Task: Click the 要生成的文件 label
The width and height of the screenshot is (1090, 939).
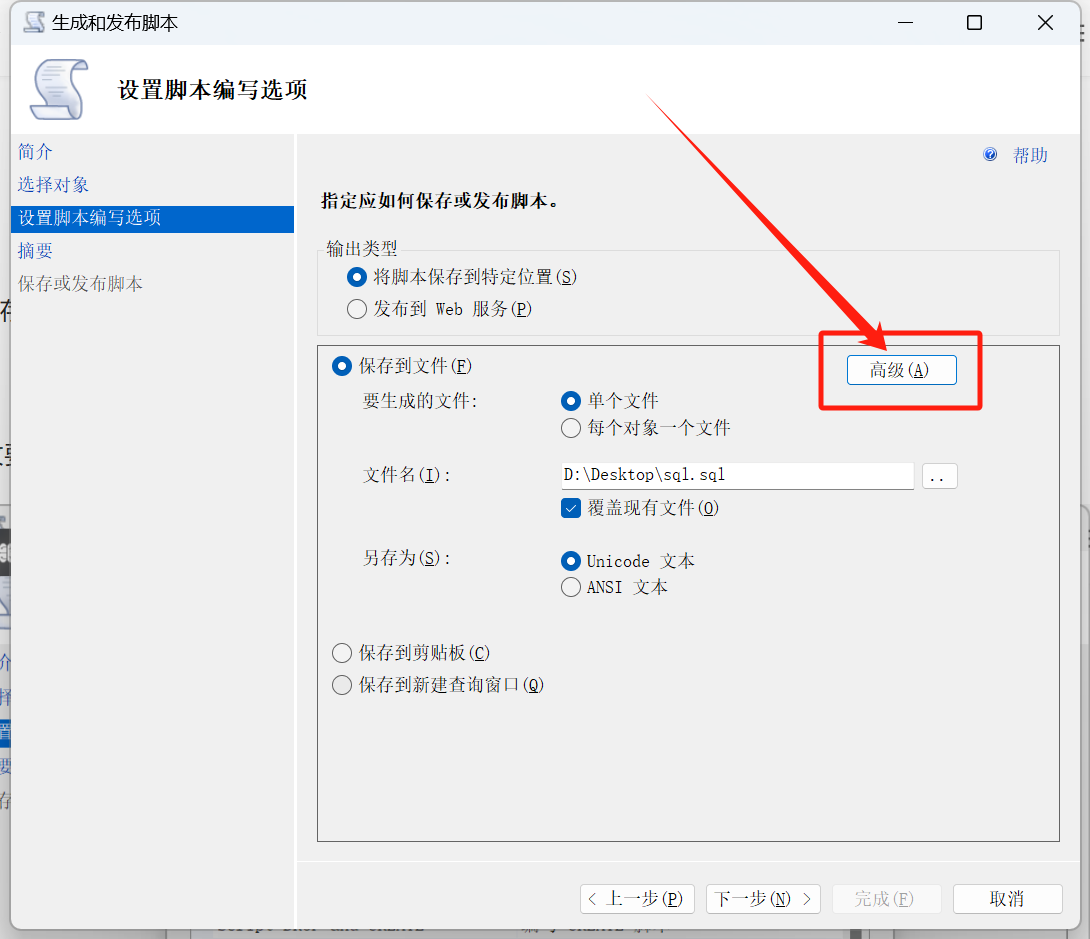Action: click(x=420, y=401)
